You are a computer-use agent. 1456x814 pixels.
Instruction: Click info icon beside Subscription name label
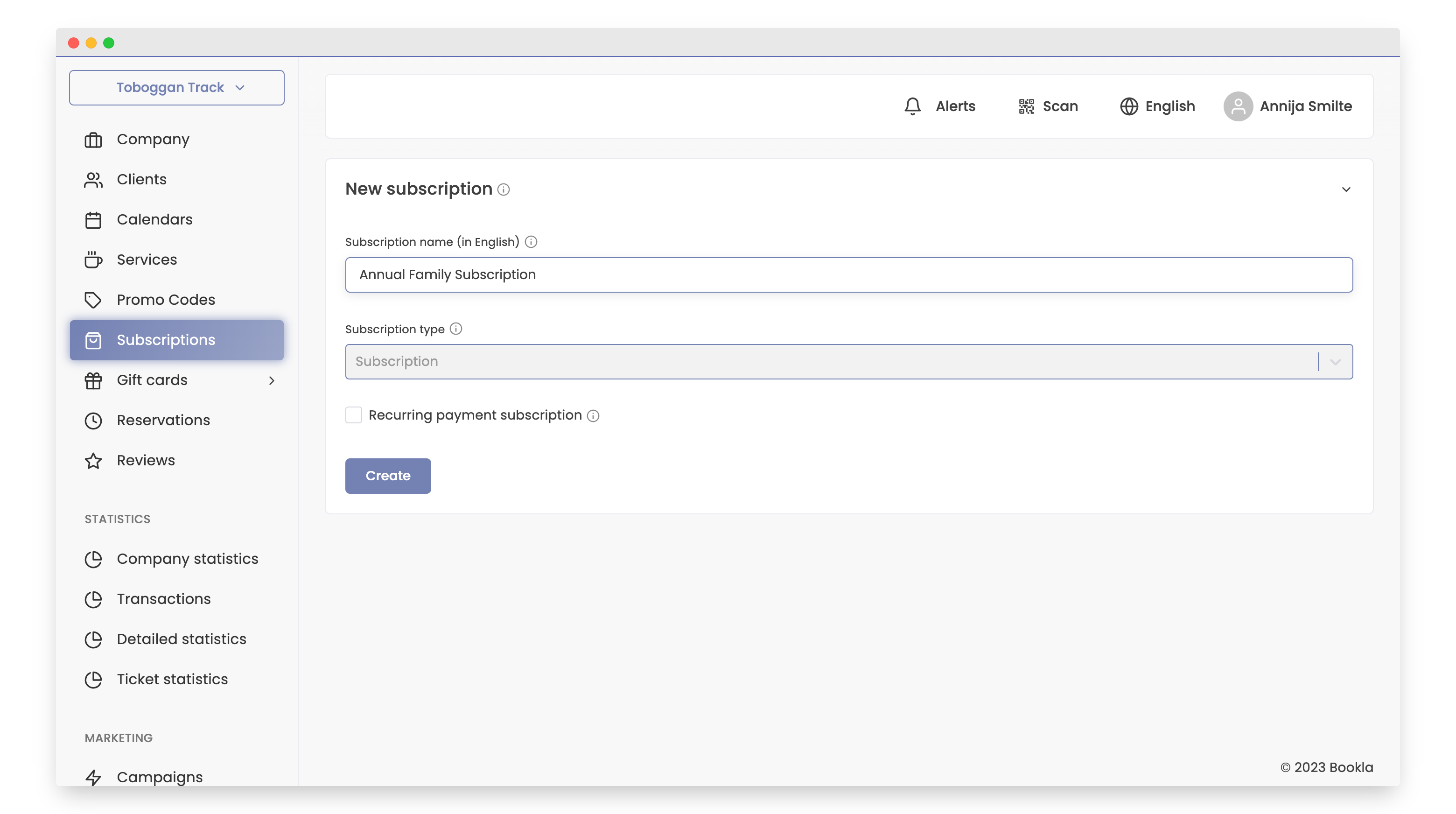click(x=531, y=242)
